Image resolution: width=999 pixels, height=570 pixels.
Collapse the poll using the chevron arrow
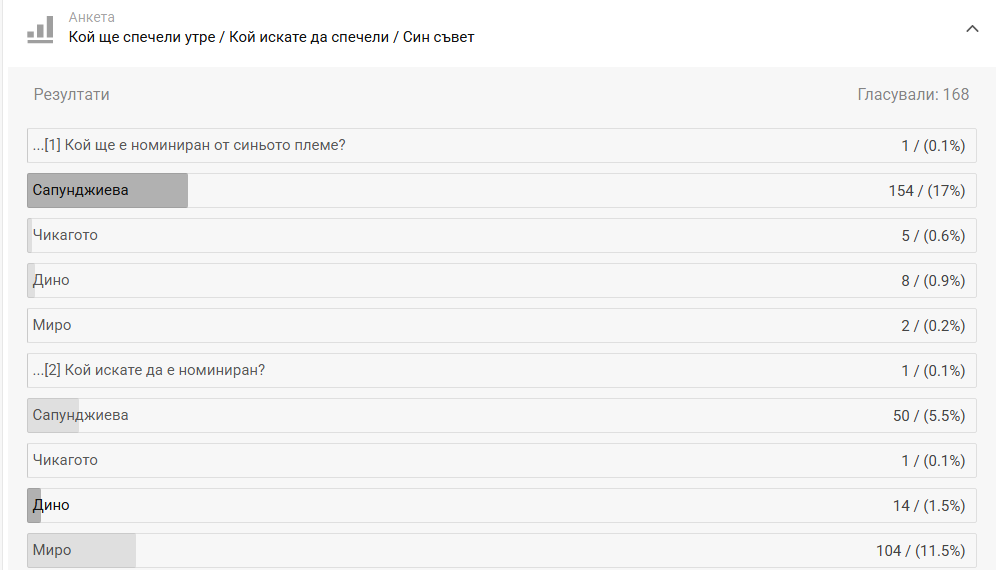tap(972, 29)
